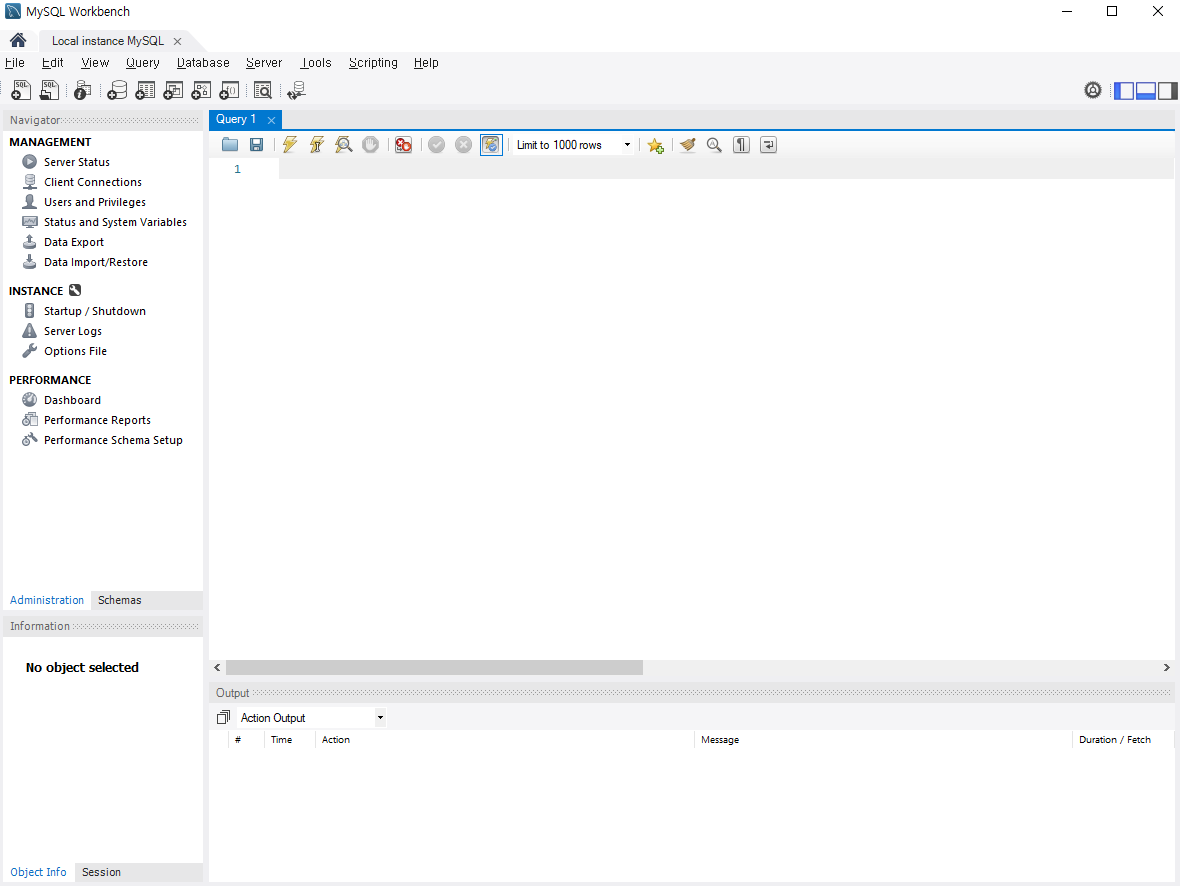Toggle invisible characters display icon
Viewport: 1180px width, 886px height.
(x=741, y=145)
